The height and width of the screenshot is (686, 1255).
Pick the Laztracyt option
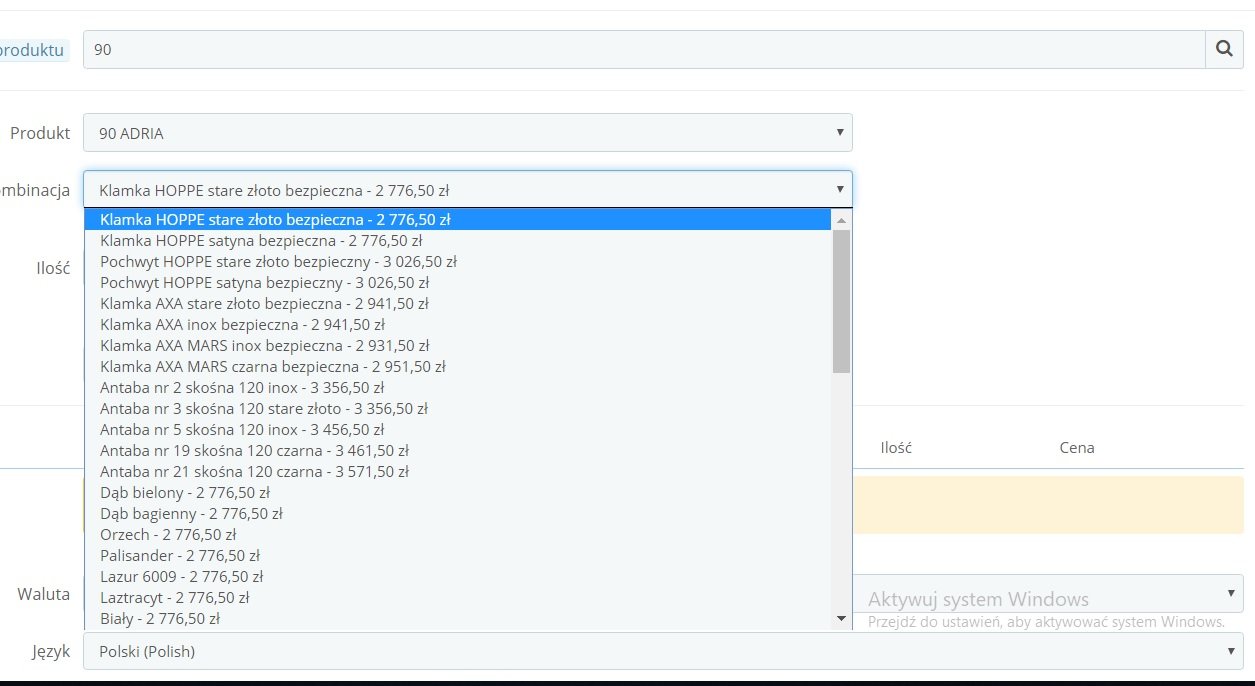458,597
